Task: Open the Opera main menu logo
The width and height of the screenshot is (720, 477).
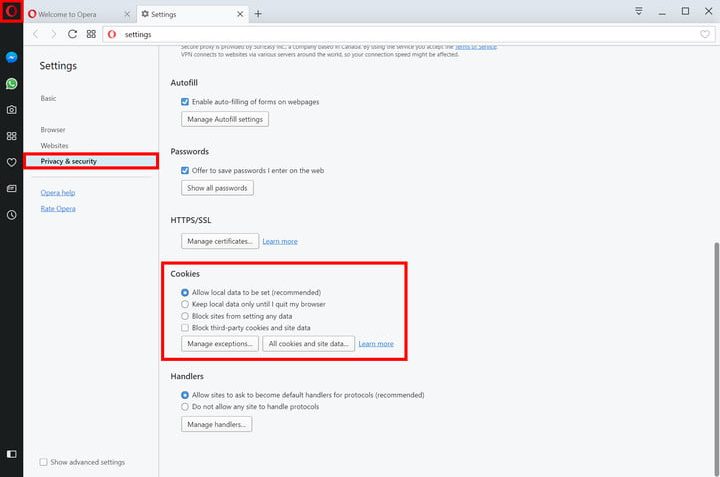Action: [11, 13]
